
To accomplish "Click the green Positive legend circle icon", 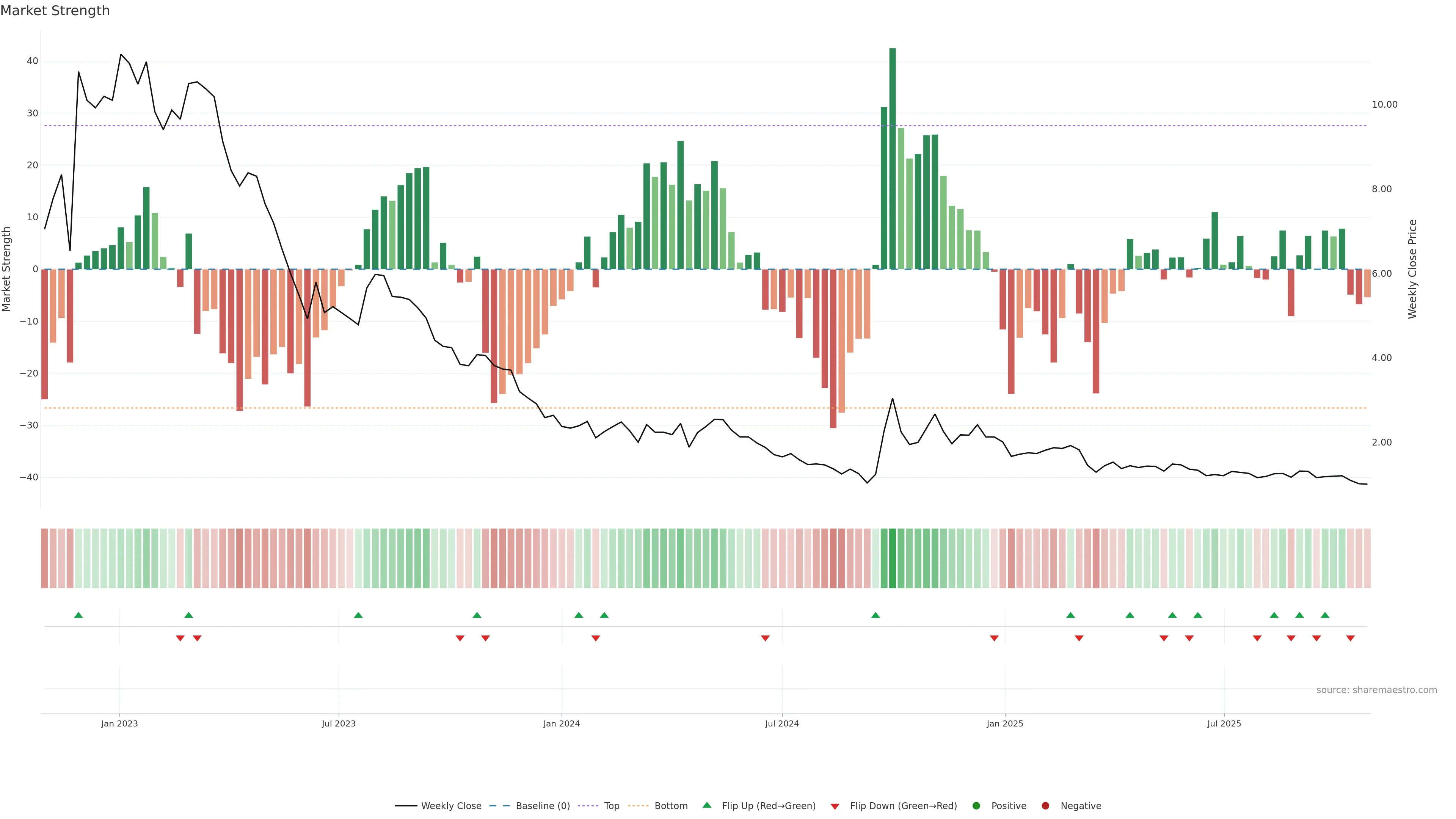I will [x=976, y=805].
